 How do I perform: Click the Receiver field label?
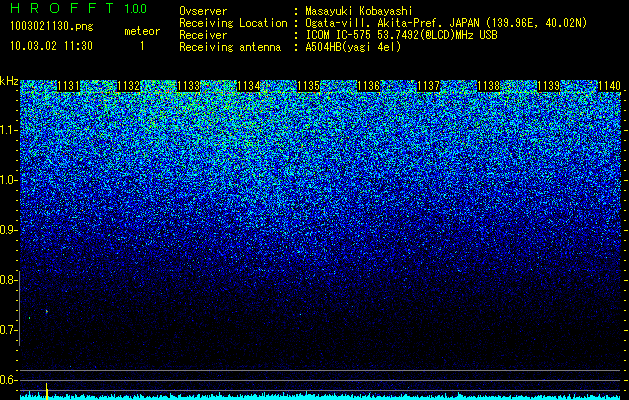click(x=203, y=35)
